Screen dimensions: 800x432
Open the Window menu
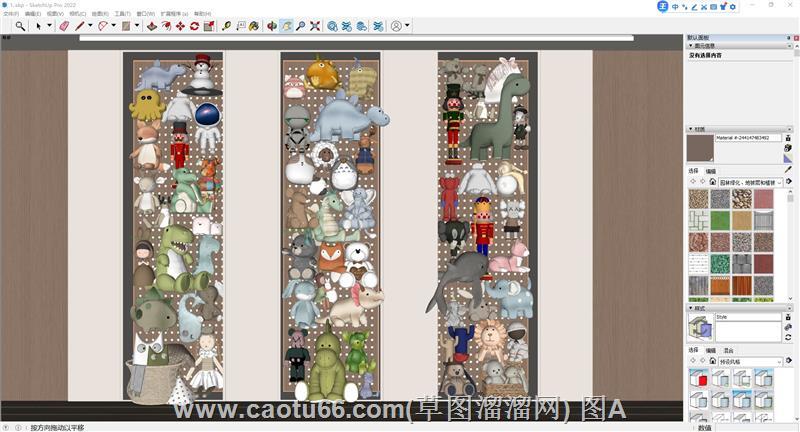(146, 14)
